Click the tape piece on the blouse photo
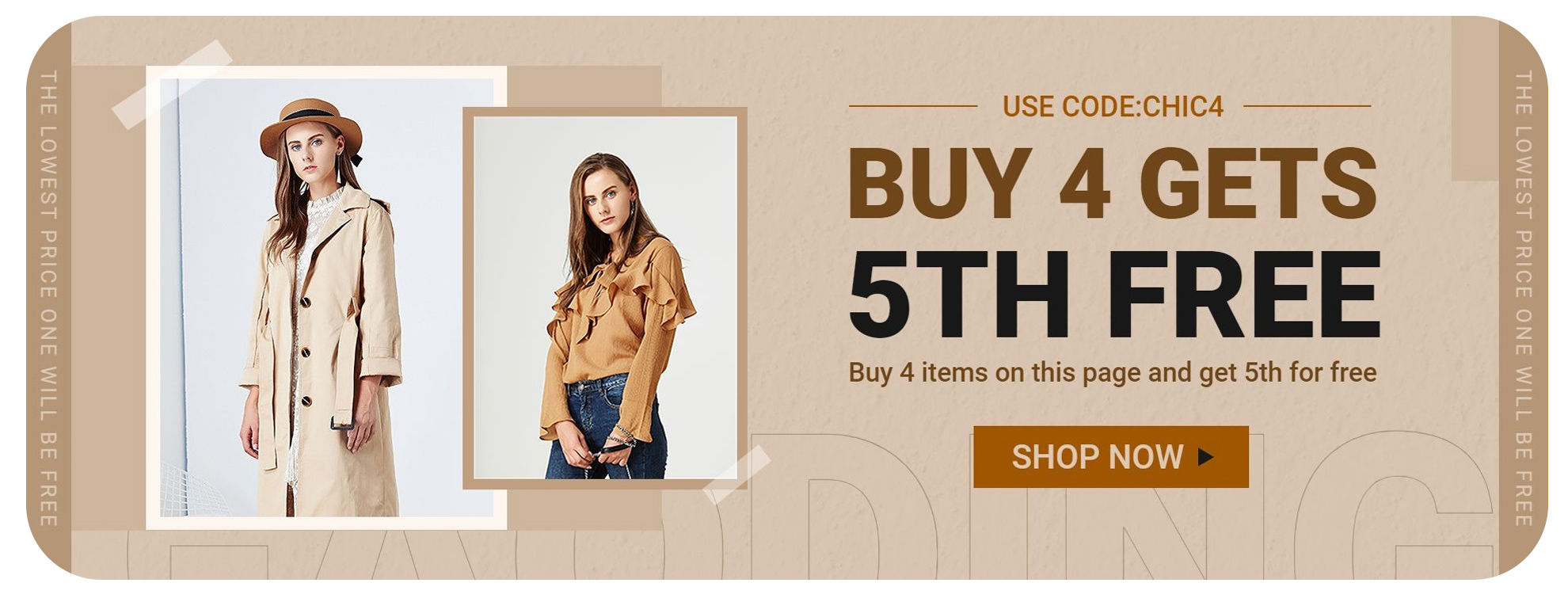 coord(736,474)
